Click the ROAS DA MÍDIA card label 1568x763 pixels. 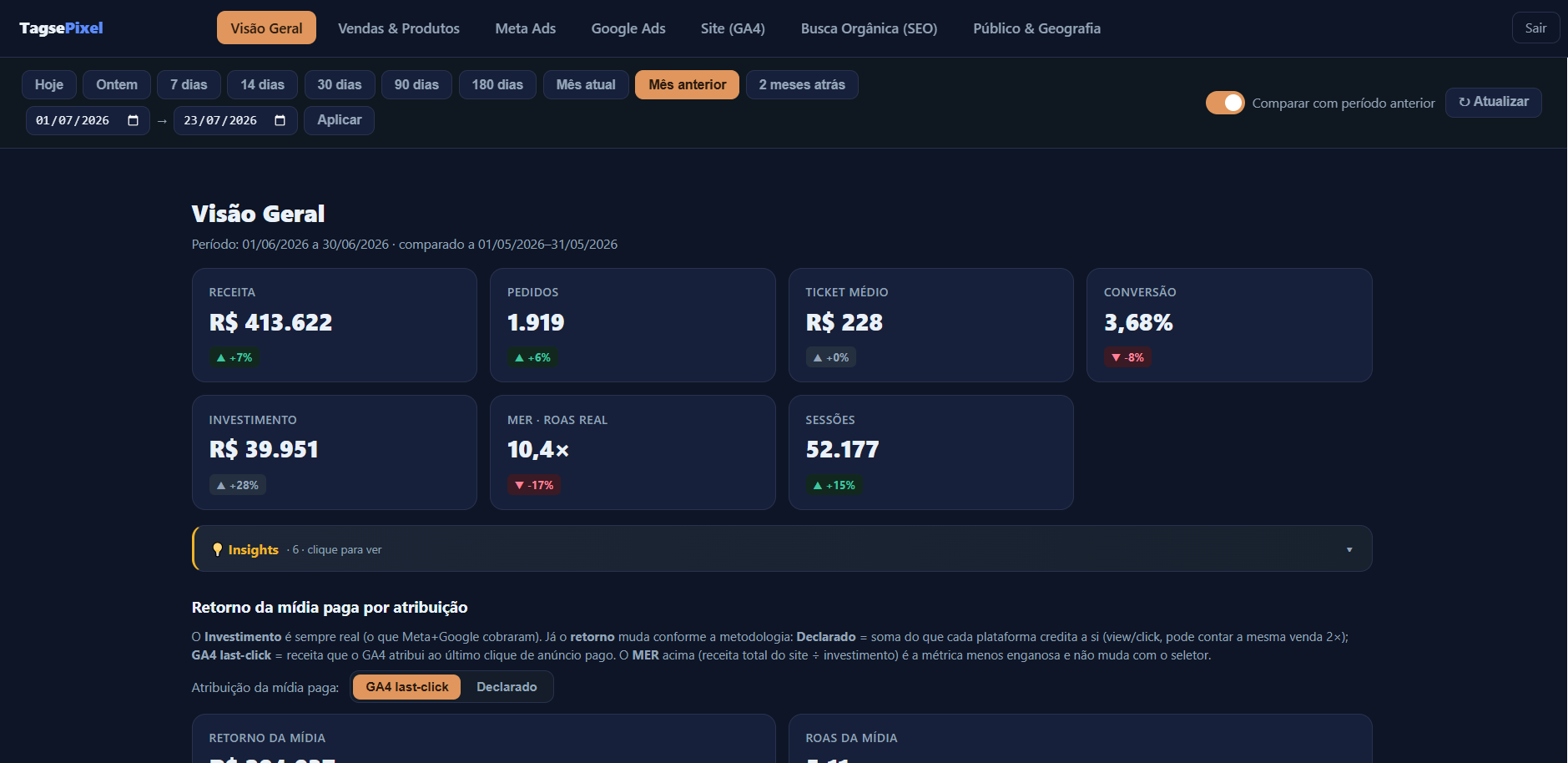pos(851,738)
